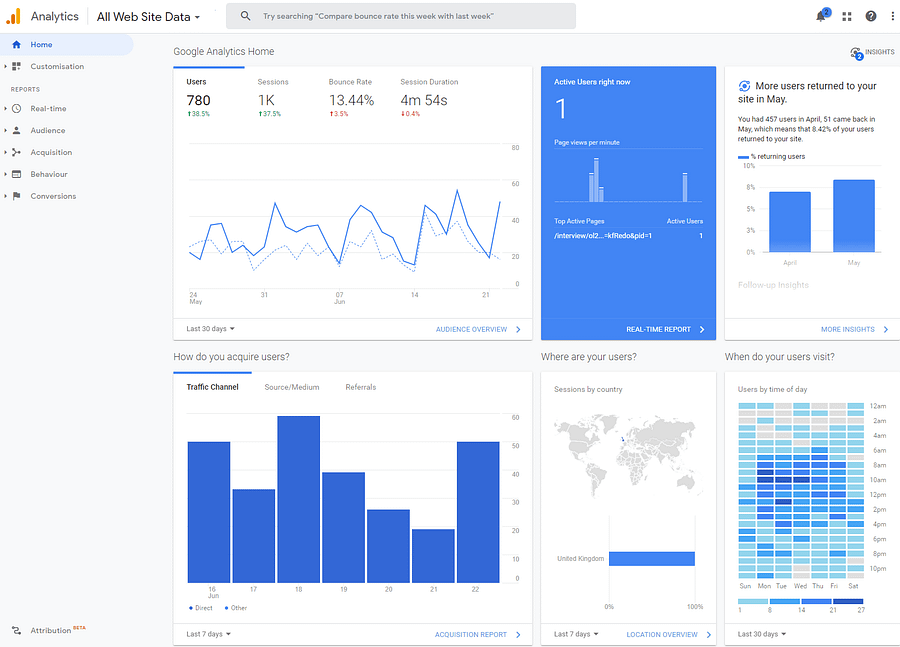The height and width of the screenshot is (647, 900).
Task: Open the More Insights link
Action: click(x=848, y=330)
